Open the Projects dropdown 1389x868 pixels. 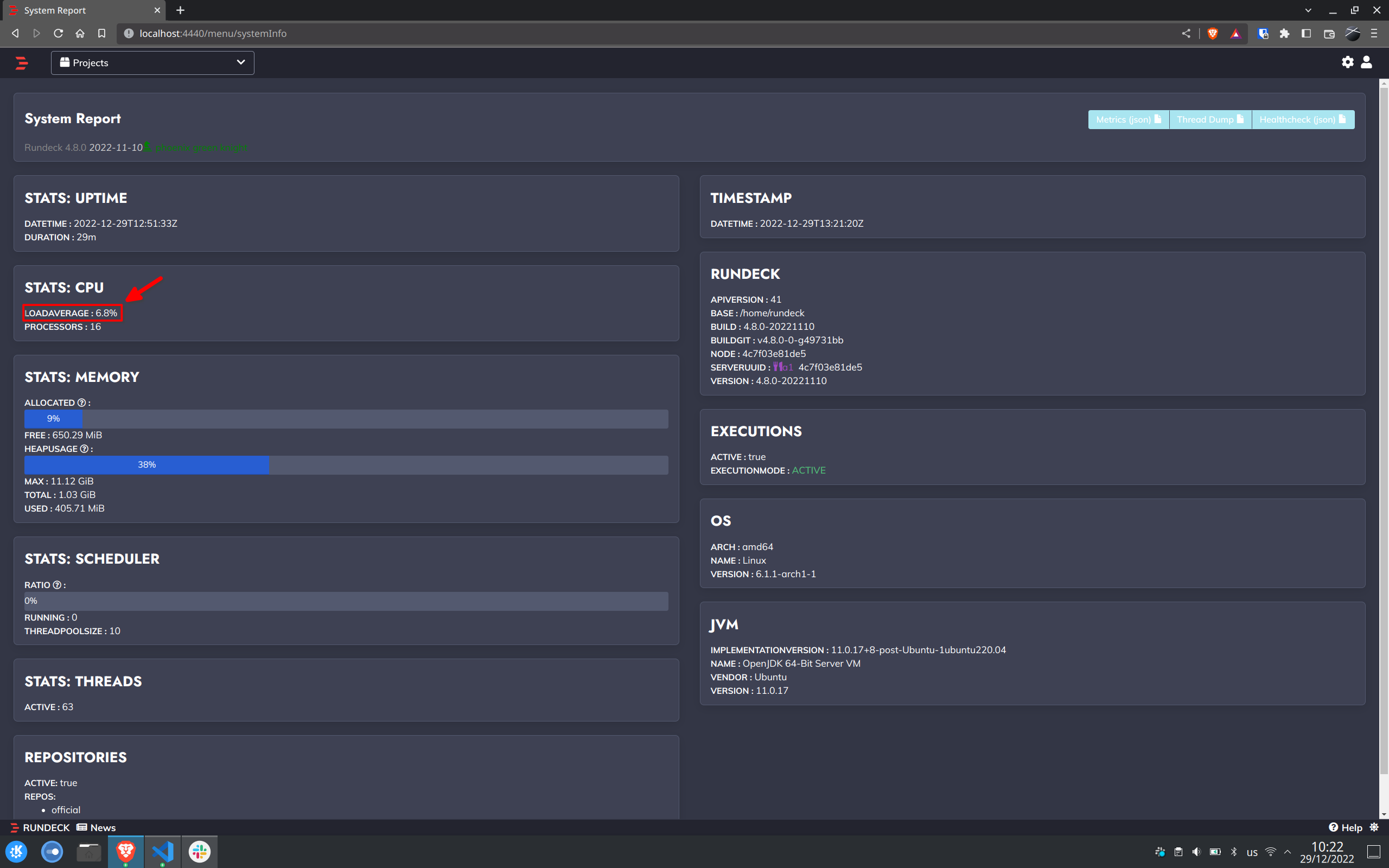(152, 62)
